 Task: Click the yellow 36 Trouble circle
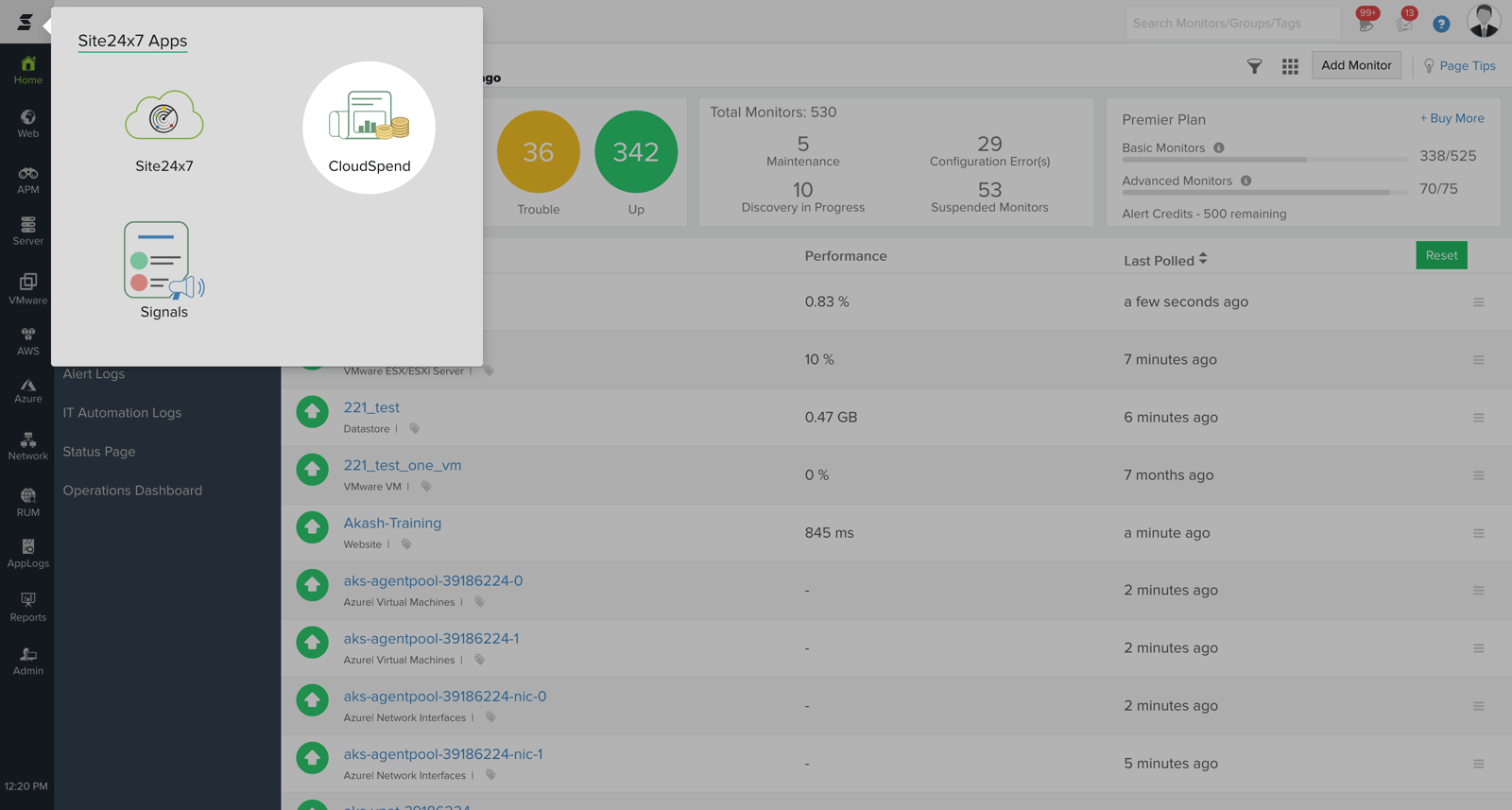(x=538, y=152)
